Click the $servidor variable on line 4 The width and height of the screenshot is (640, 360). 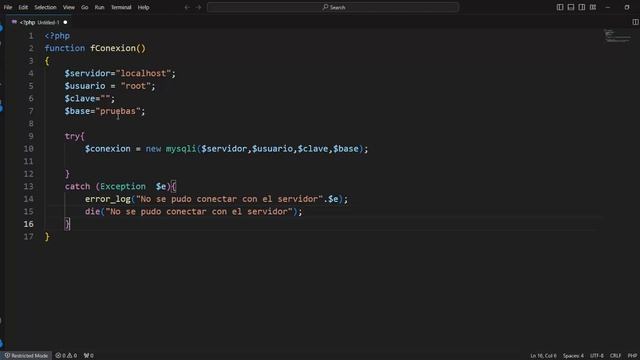[87, 73]
